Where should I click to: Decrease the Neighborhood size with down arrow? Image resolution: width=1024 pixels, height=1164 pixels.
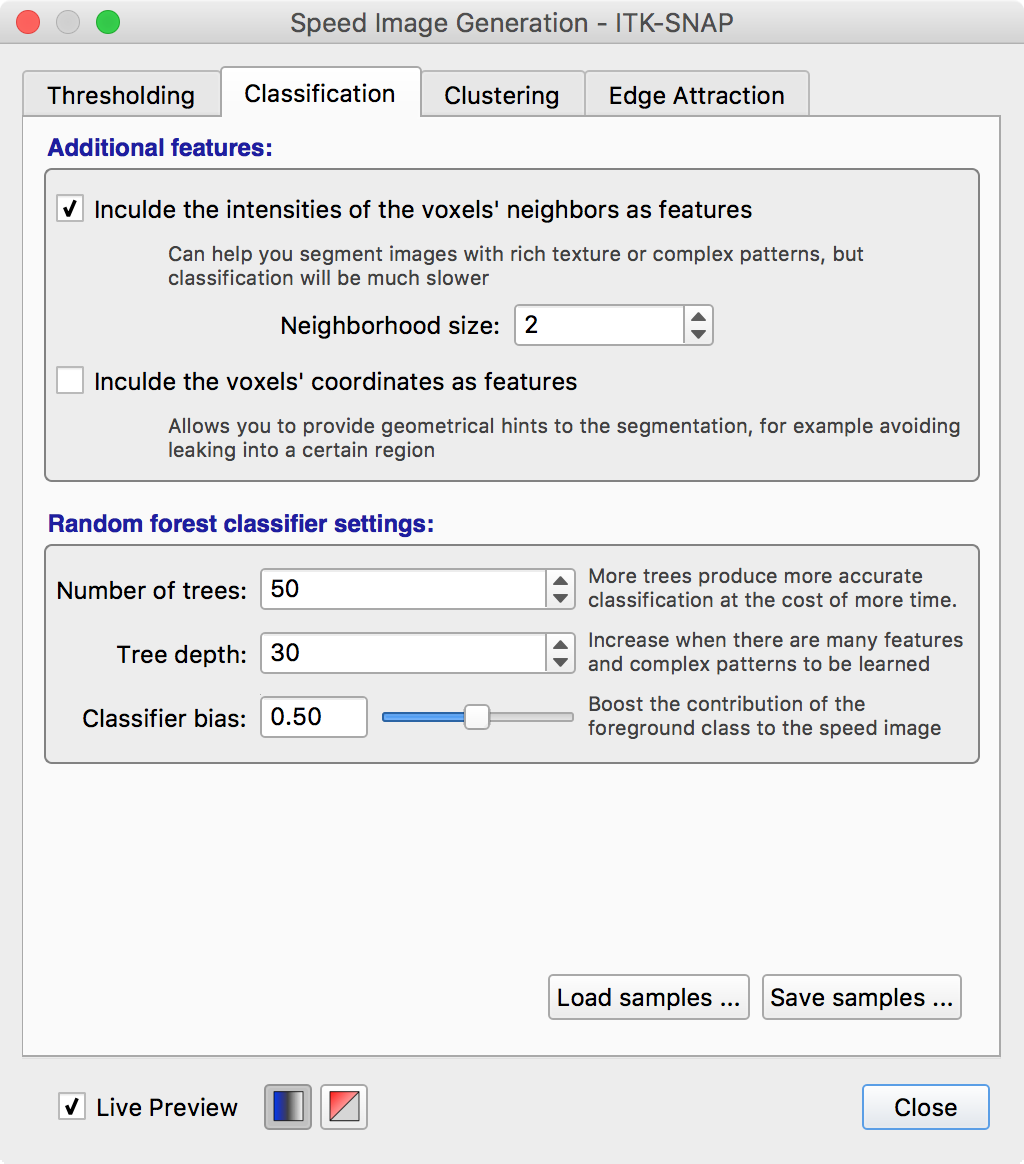pyautogui.click(x=698, y=334)
